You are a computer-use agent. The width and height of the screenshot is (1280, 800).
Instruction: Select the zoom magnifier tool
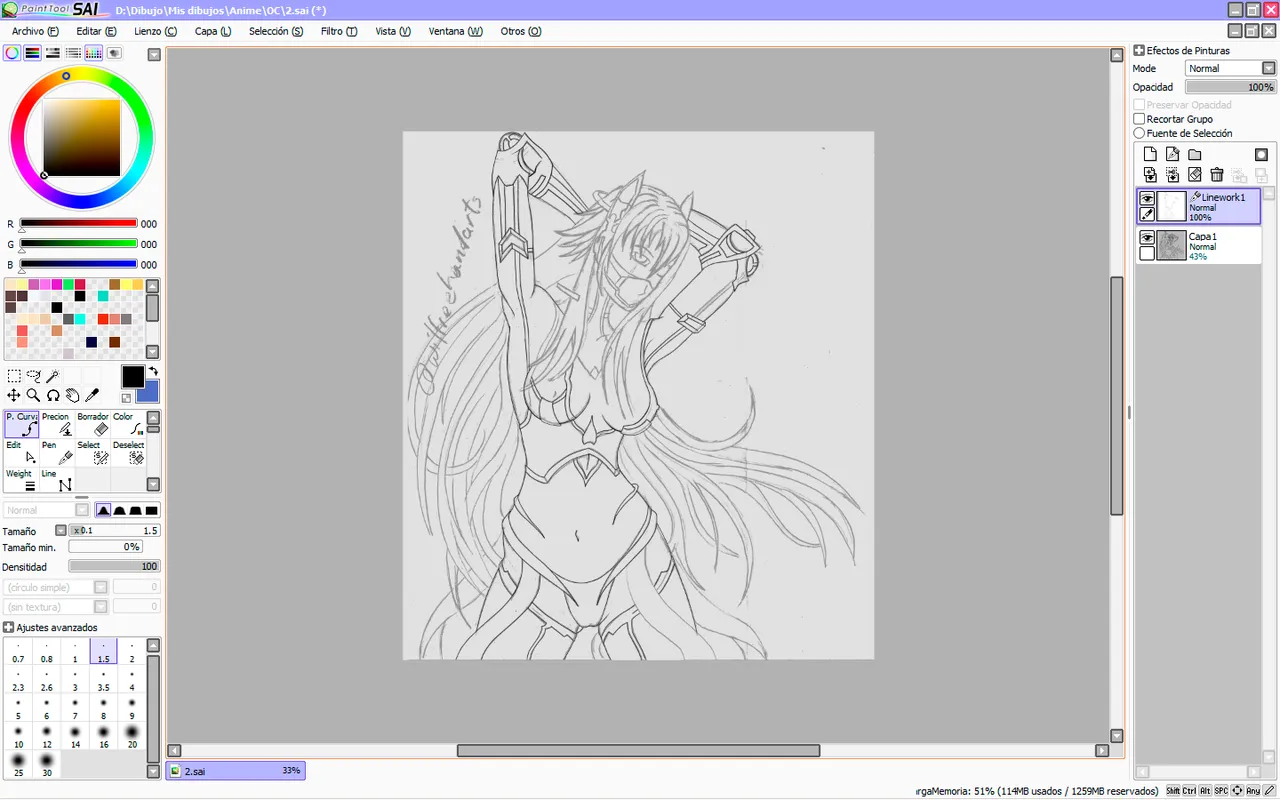34,396
